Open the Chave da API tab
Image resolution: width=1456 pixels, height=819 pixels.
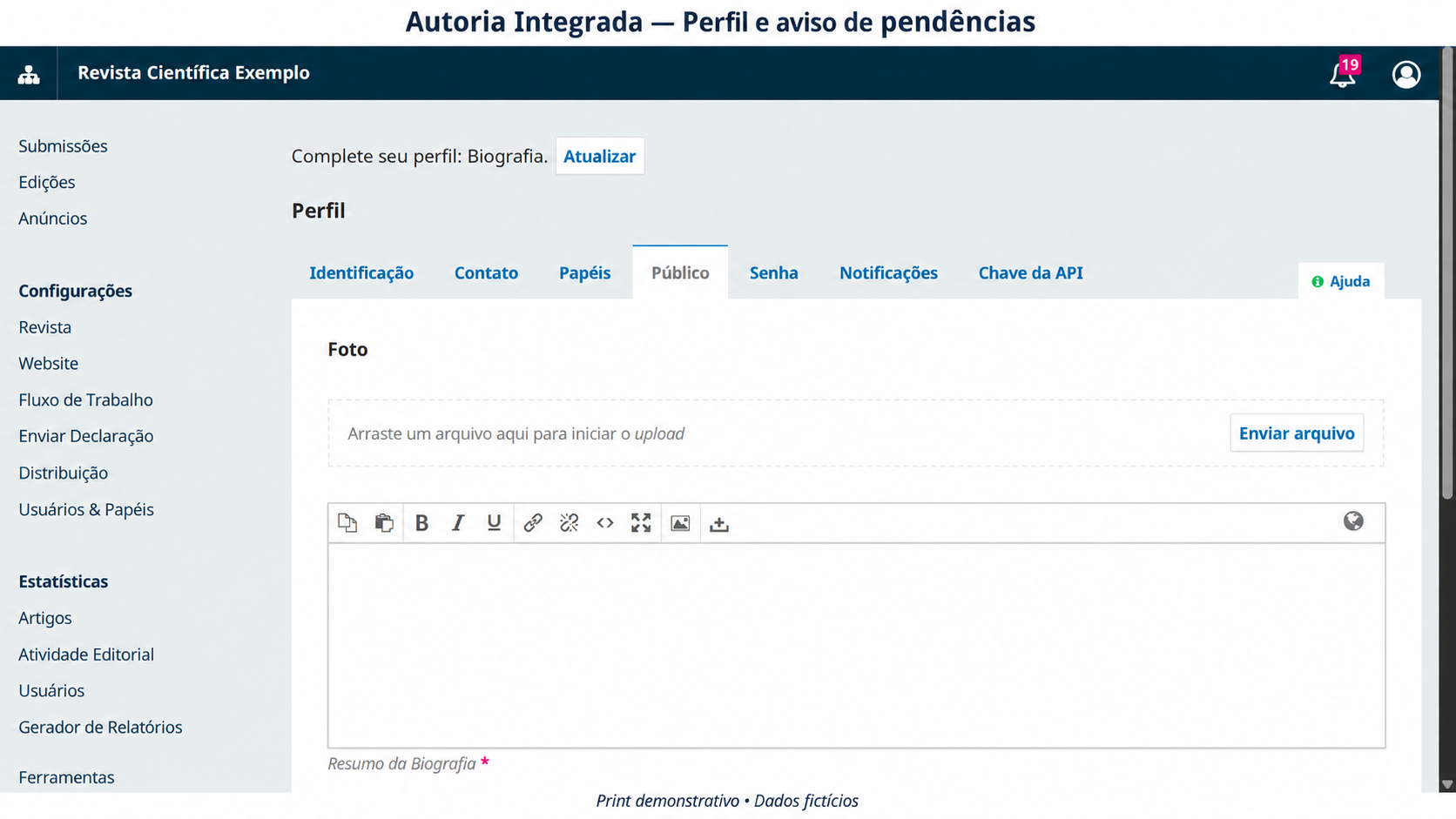pos(1030,272)
